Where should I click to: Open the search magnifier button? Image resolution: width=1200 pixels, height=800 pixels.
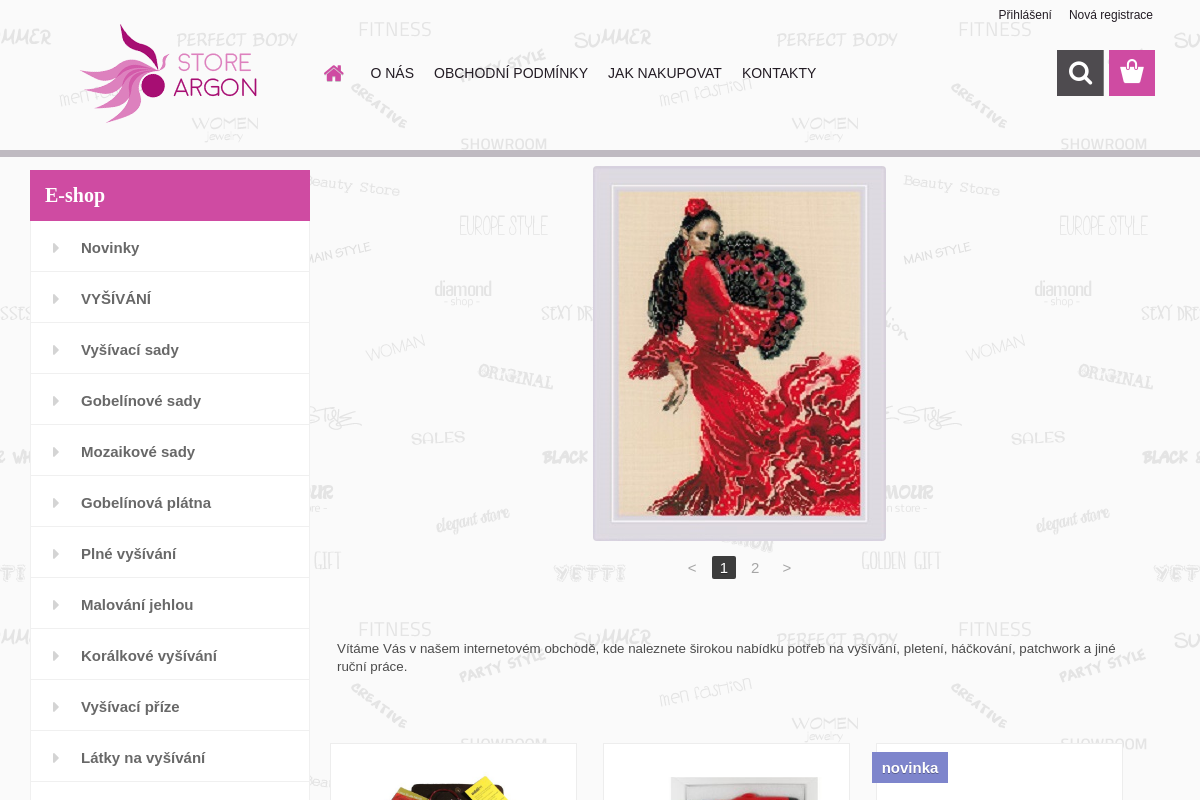click(1080, 73)
